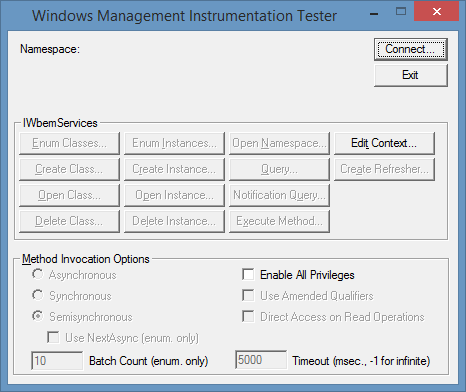This screenshot has height=392, width=466.
Task: Click the window title text
Action: (x=184, y=16)
